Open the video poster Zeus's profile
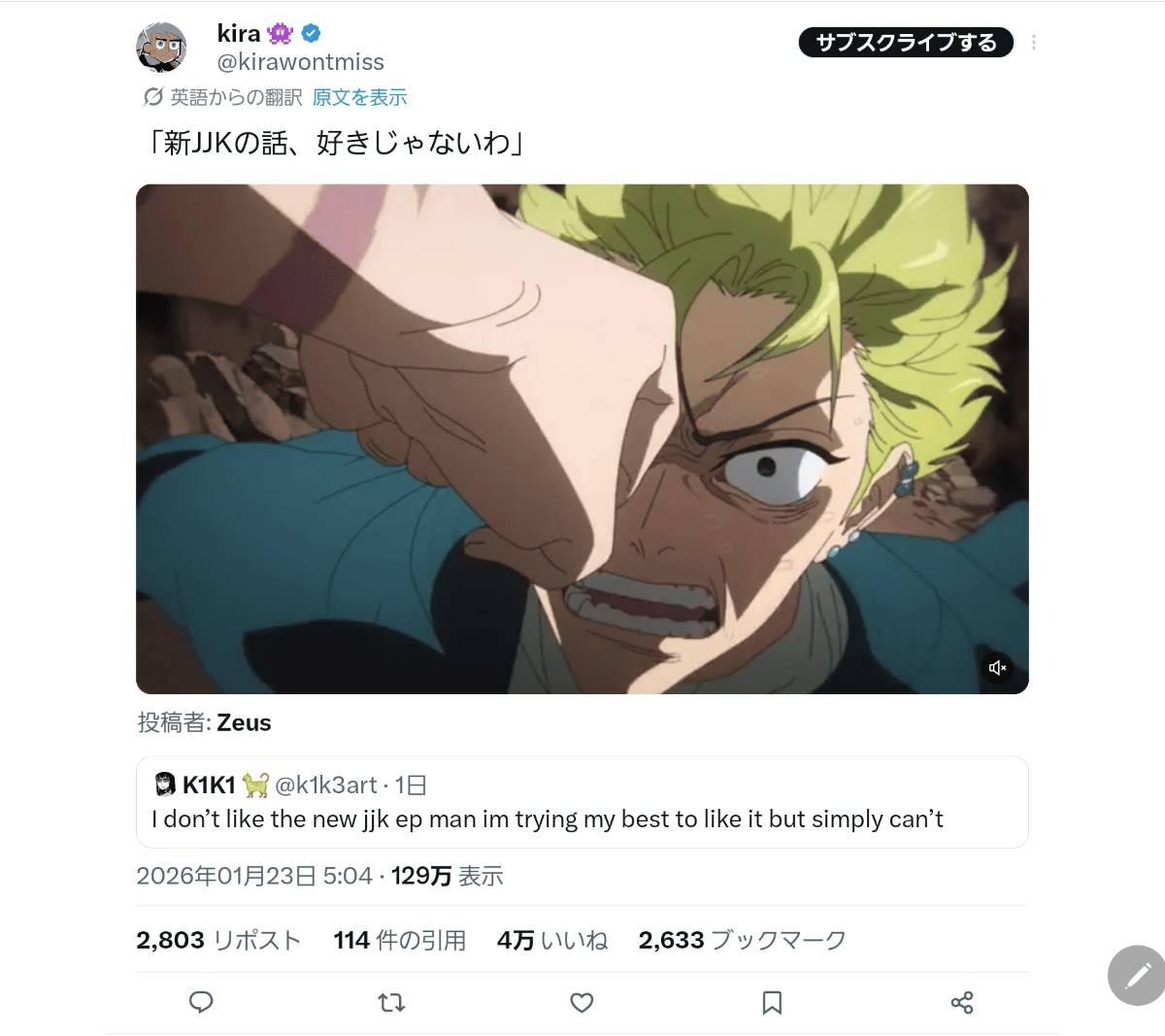Image resolution: width=1165 pixels, height=1036 pixels. click(x=244, y=722)
